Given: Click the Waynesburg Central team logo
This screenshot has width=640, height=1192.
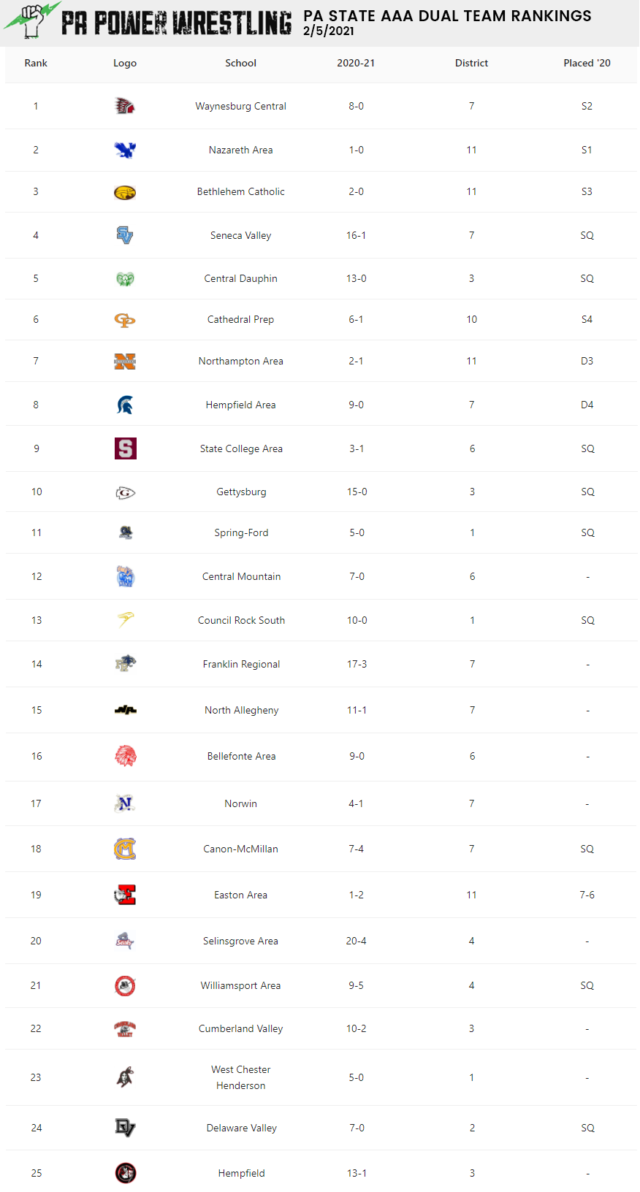Looking at the screenshot, I should point(125,106).
